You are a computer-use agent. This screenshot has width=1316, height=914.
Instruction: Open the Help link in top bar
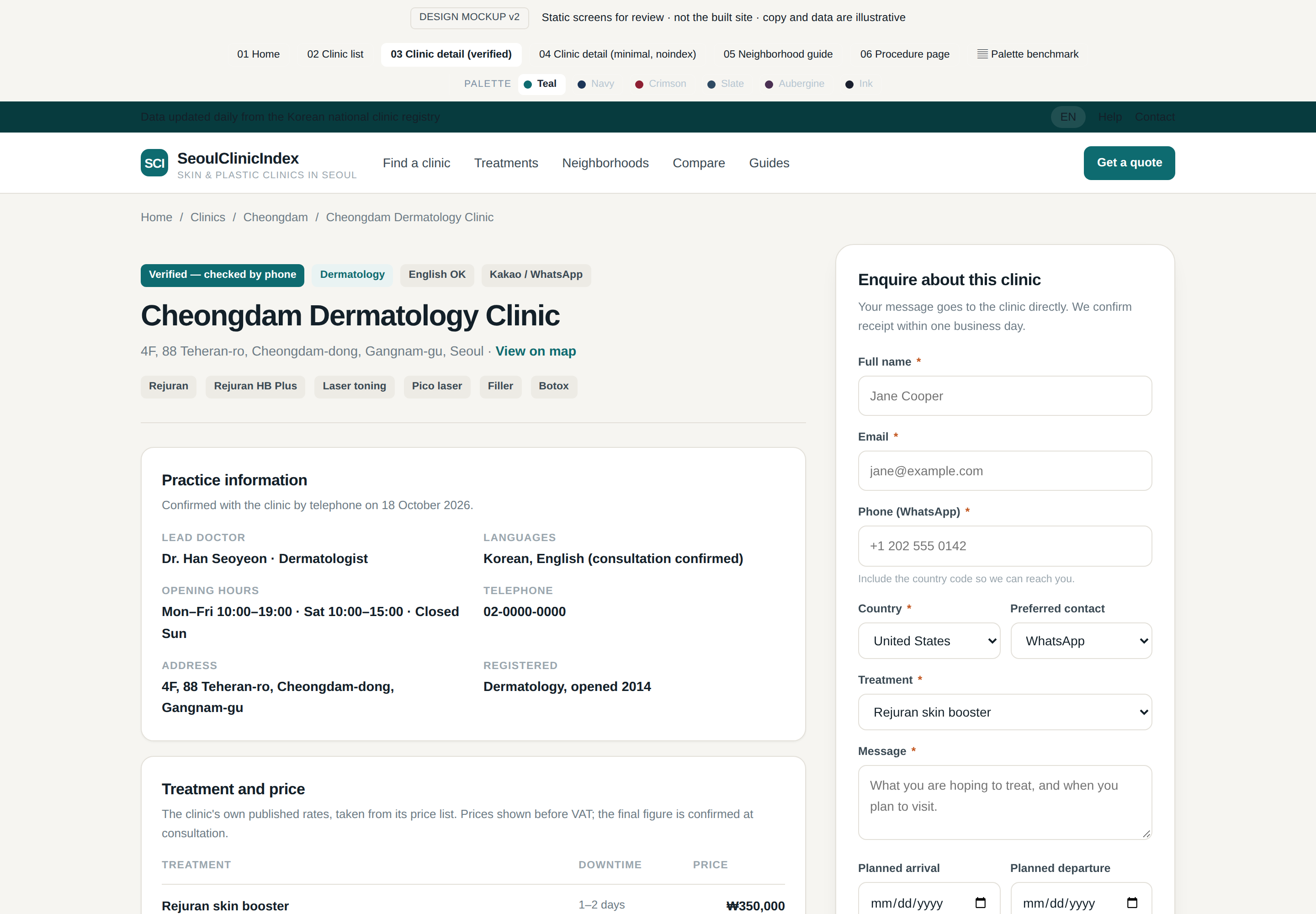click(x=1110, y=117)
